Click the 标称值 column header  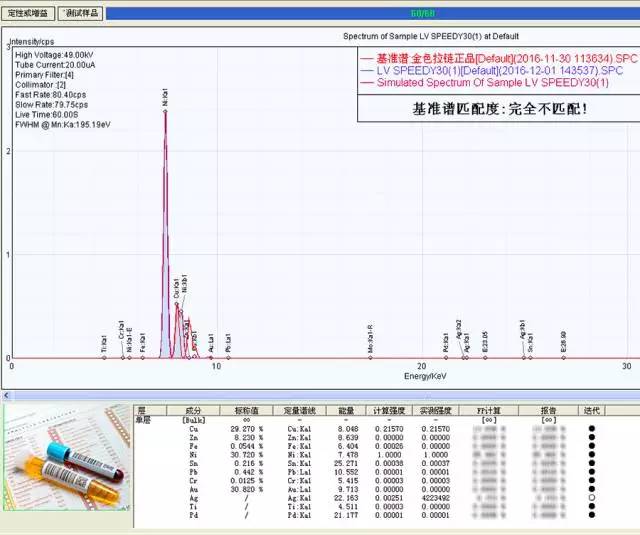(x=246, y=410)
